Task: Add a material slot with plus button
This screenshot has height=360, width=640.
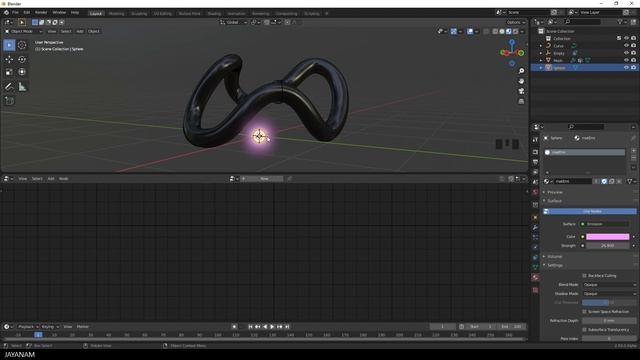Action: pyautogui.click(x=633, y=151)
